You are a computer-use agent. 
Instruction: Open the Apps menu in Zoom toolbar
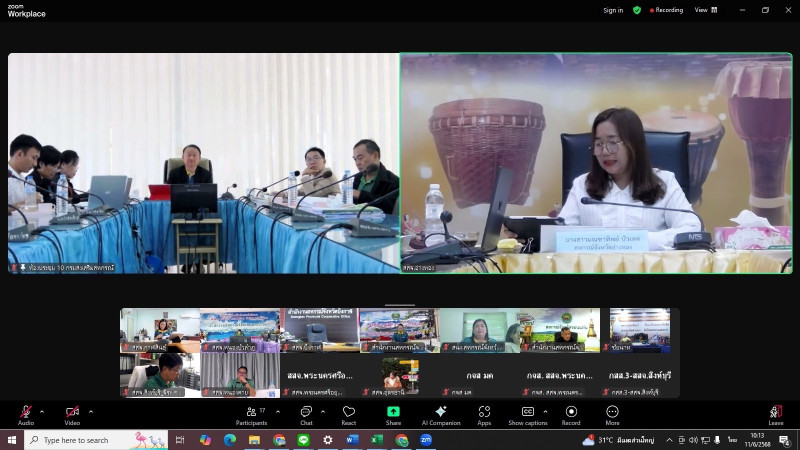pos(484,415)
